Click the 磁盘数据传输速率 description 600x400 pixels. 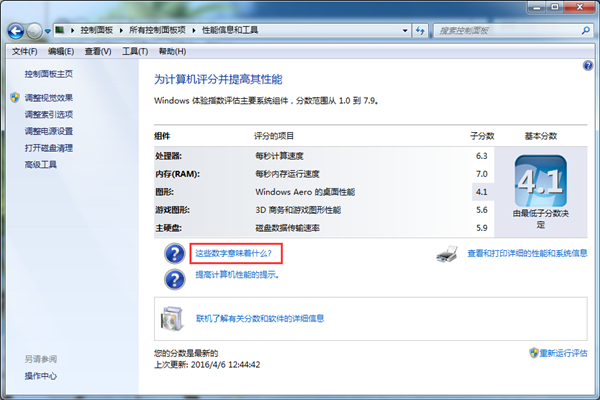click(x=287, y=228)
